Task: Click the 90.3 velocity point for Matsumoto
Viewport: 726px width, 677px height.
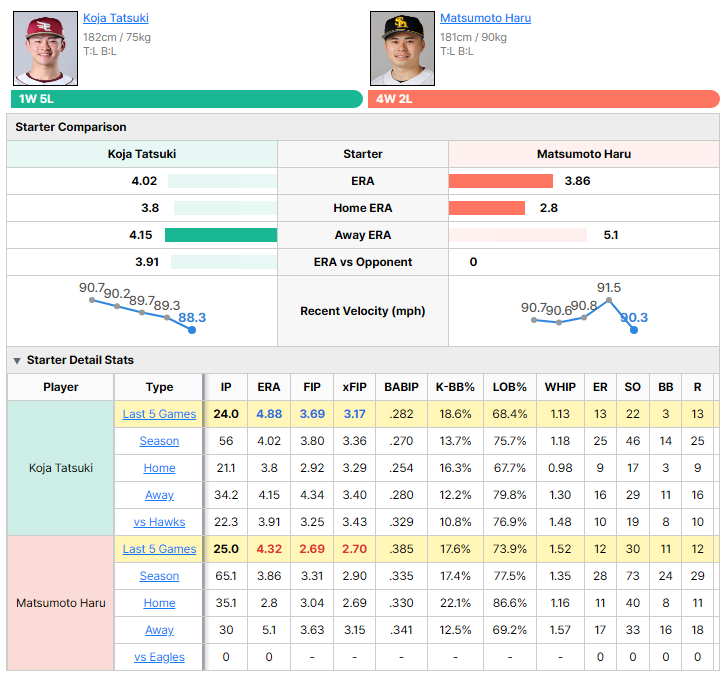Action: (x=634, y=330)
